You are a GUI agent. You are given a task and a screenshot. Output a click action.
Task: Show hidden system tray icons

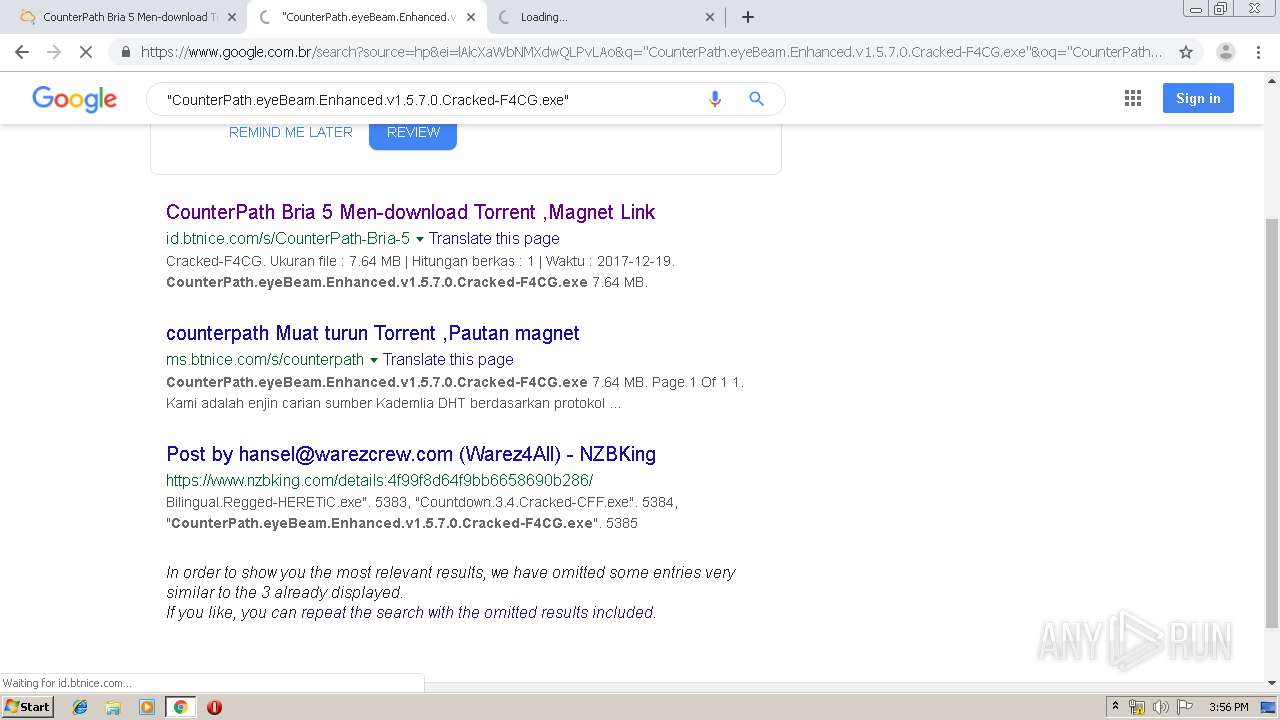click(1115, 707)
